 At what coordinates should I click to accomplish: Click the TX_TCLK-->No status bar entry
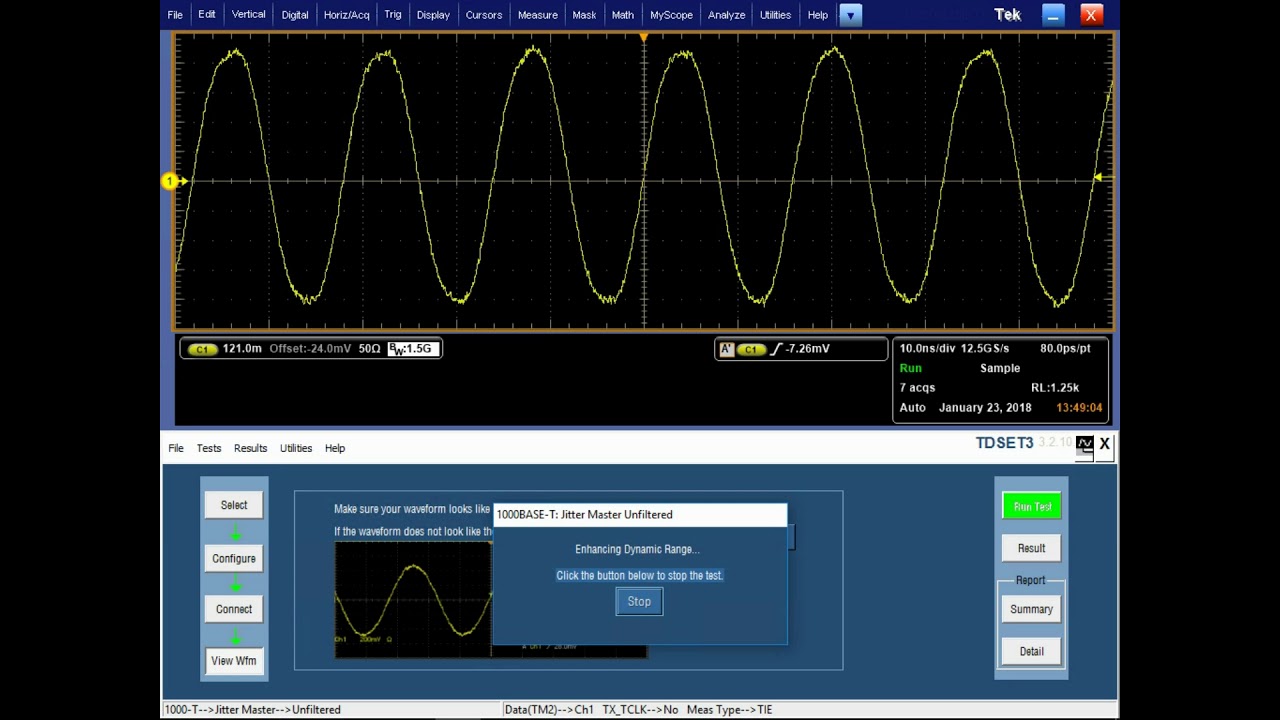click(x=640, y=710)
